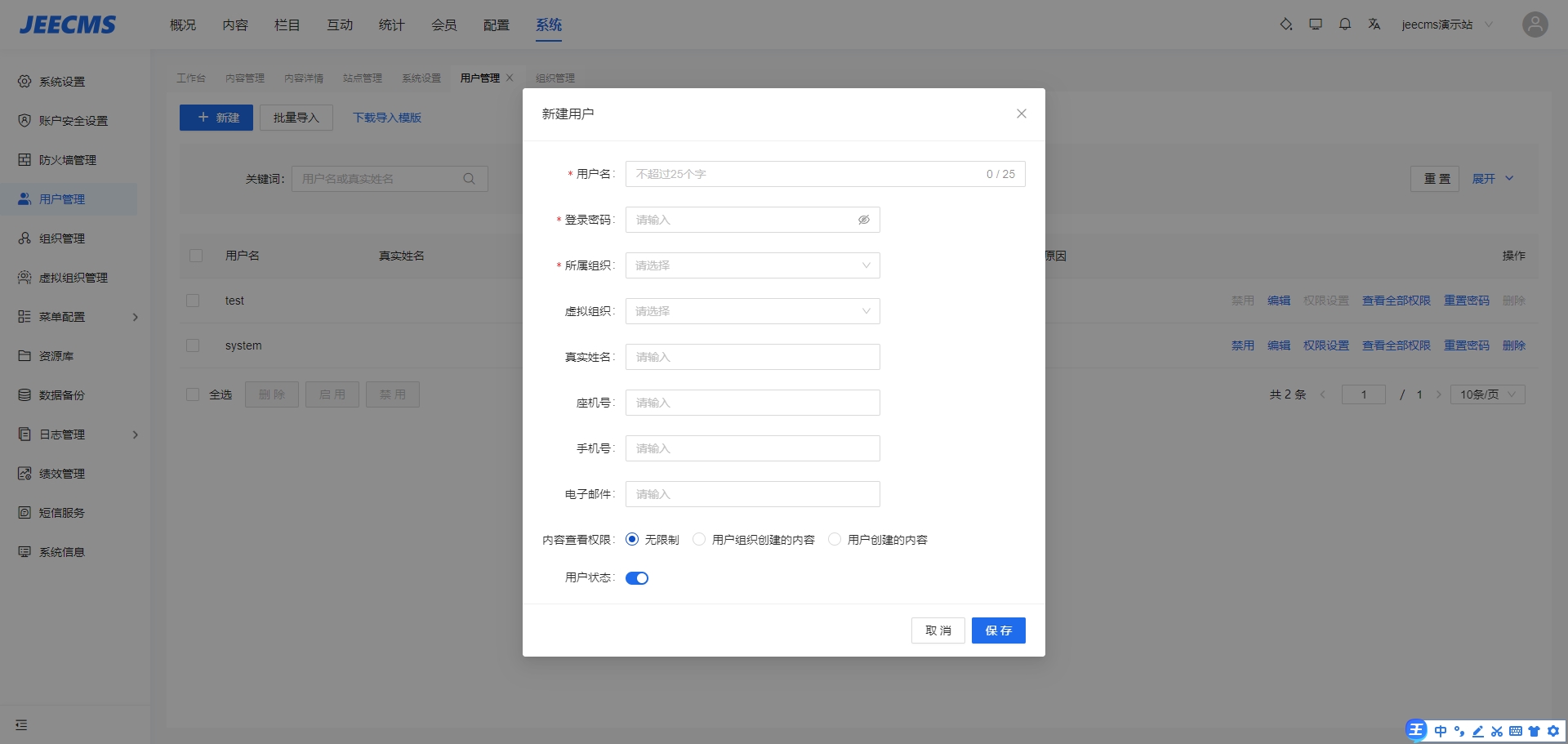
Task: Switch to the 组织管理 tab
Action: click(x=555, y=78)
